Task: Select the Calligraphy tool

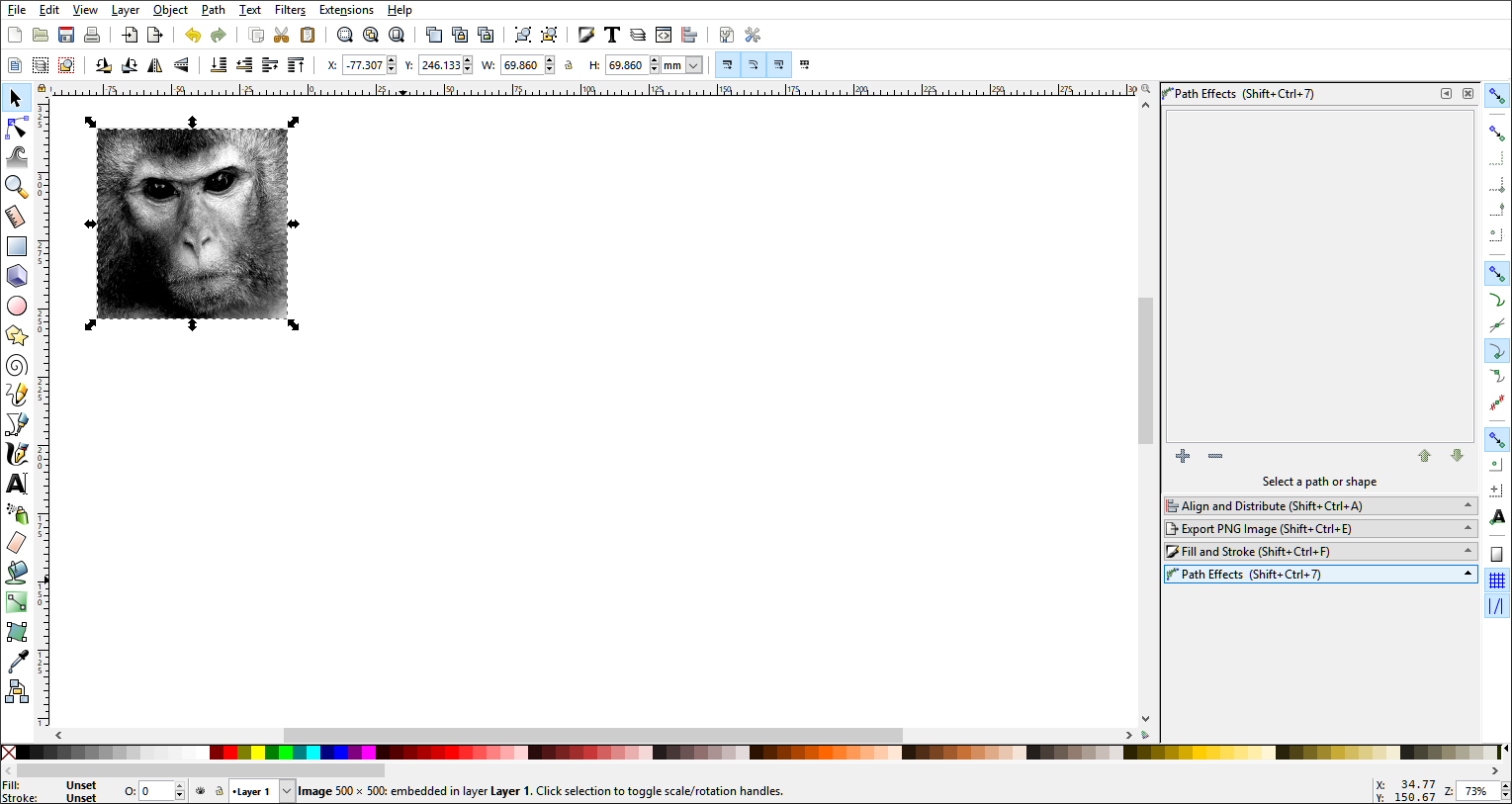Action: click(16, 454)
